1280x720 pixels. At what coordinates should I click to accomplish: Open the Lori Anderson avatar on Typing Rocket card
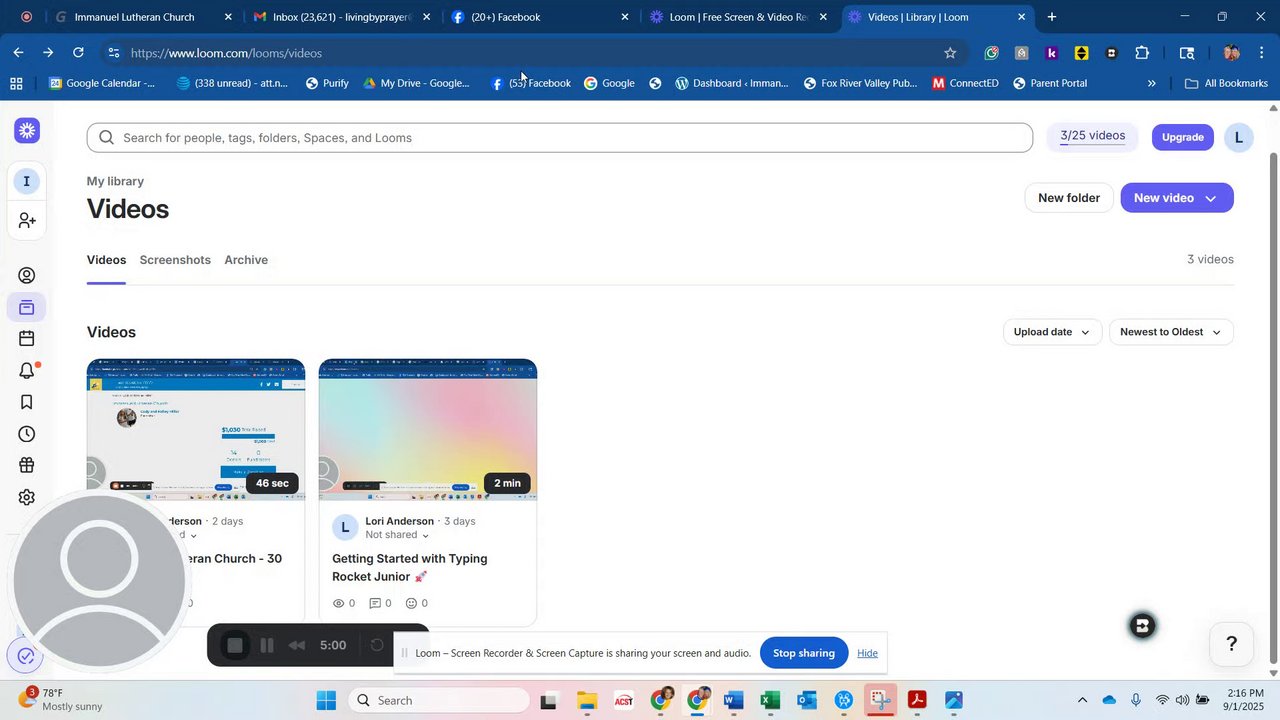click(x=345, y=527)
